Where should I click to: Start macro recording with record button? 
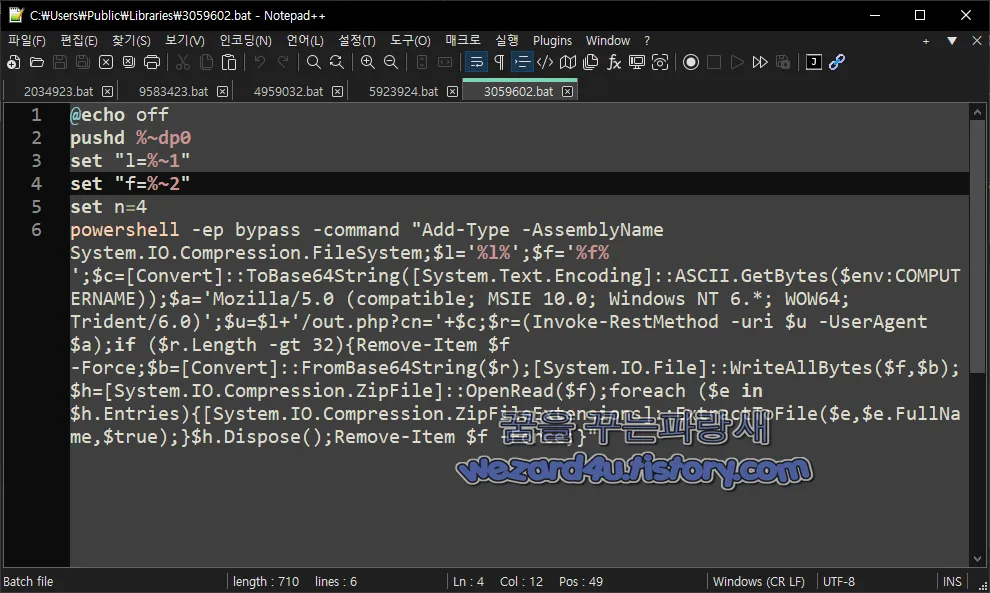pos(691,62)
